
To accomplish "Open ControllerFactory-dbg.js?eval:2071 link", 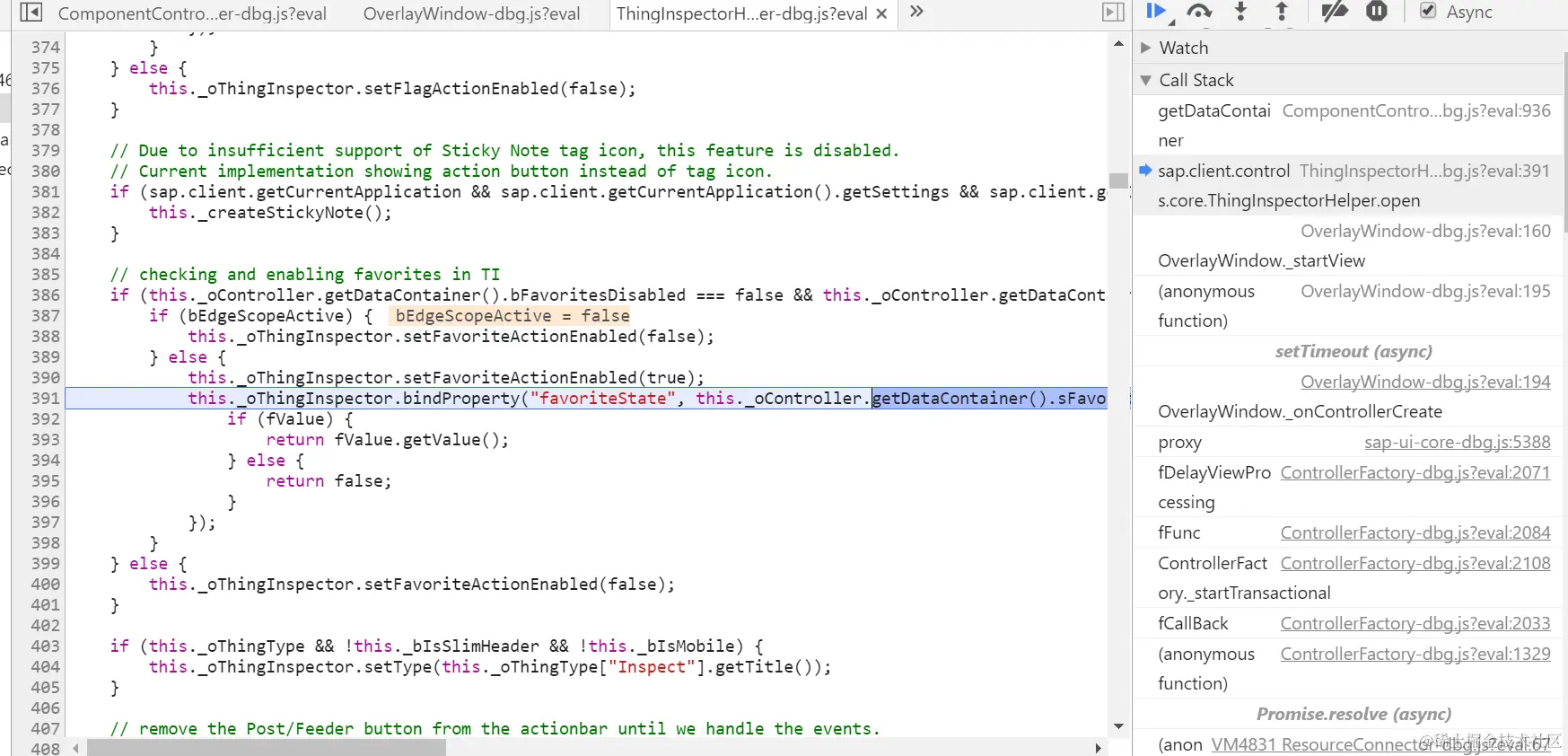I will coord(1415,472).
